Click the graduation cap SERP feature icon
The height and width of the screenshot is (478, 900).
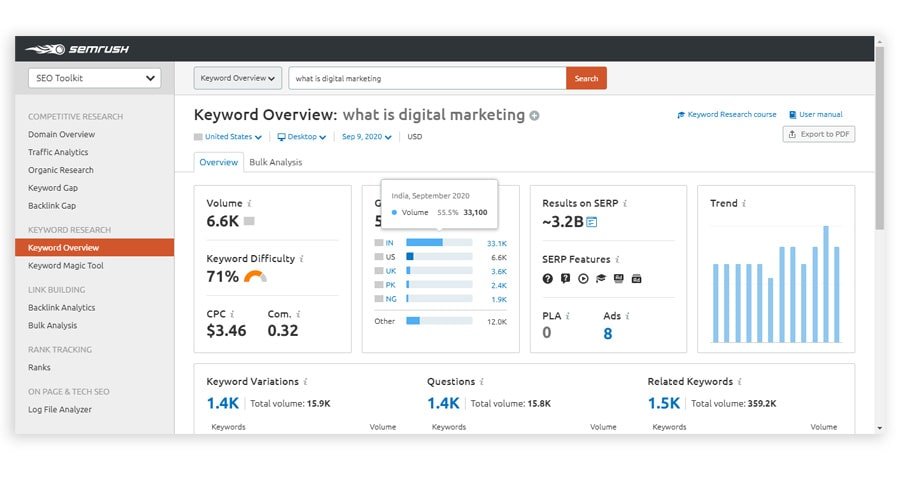coord(601,279)
